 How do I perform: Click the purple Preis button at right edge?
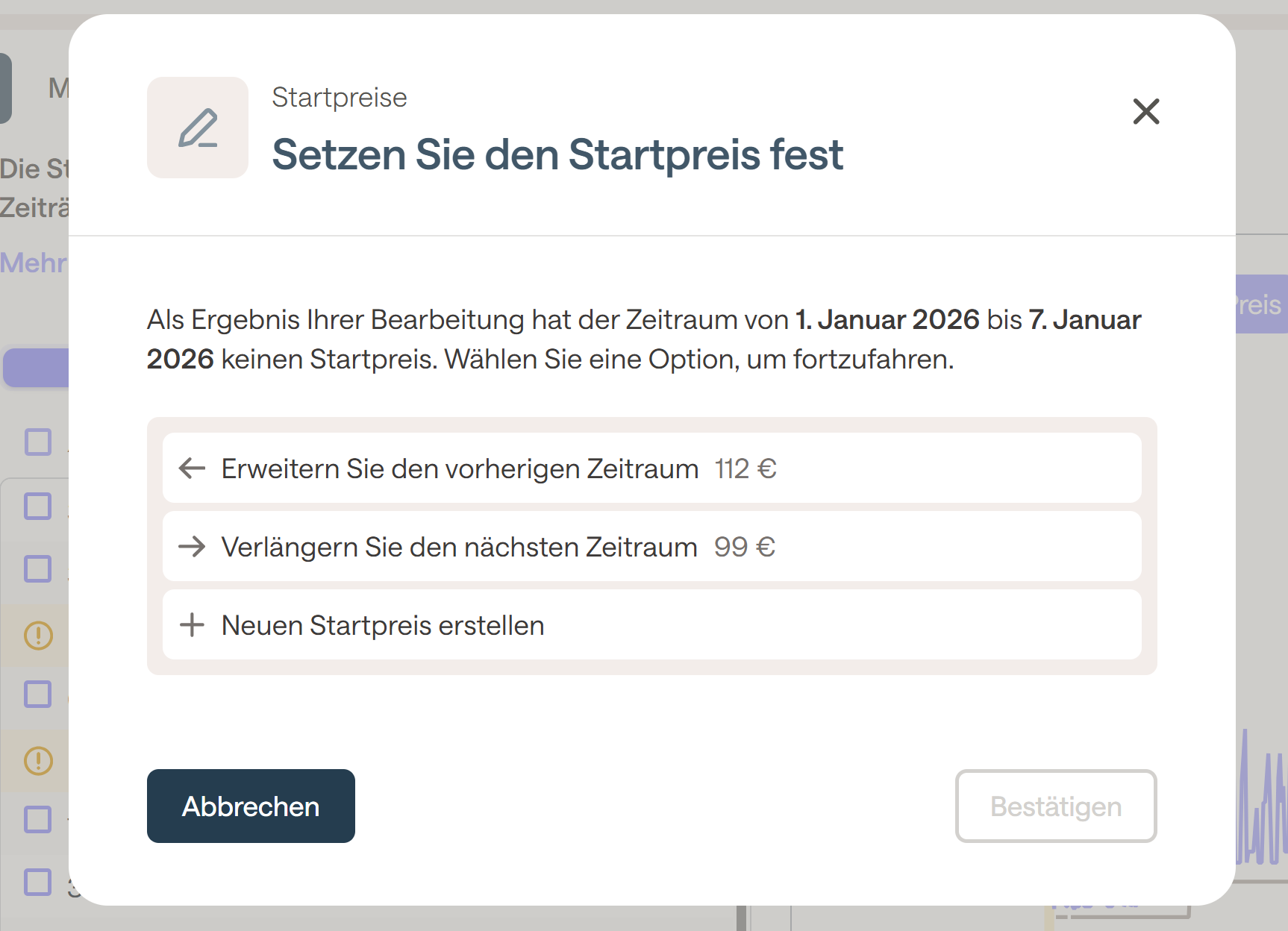(x=1262, y=304)
